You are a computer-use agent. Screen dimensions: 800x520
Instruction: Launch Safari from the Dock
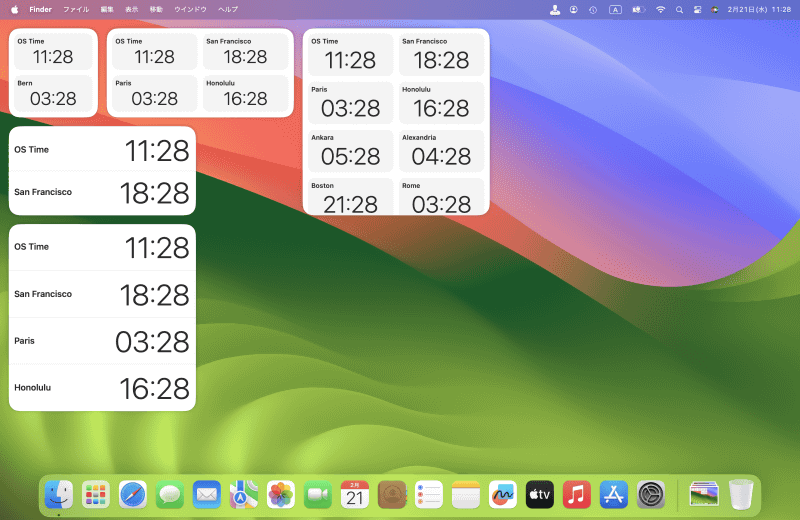(133, 494)
